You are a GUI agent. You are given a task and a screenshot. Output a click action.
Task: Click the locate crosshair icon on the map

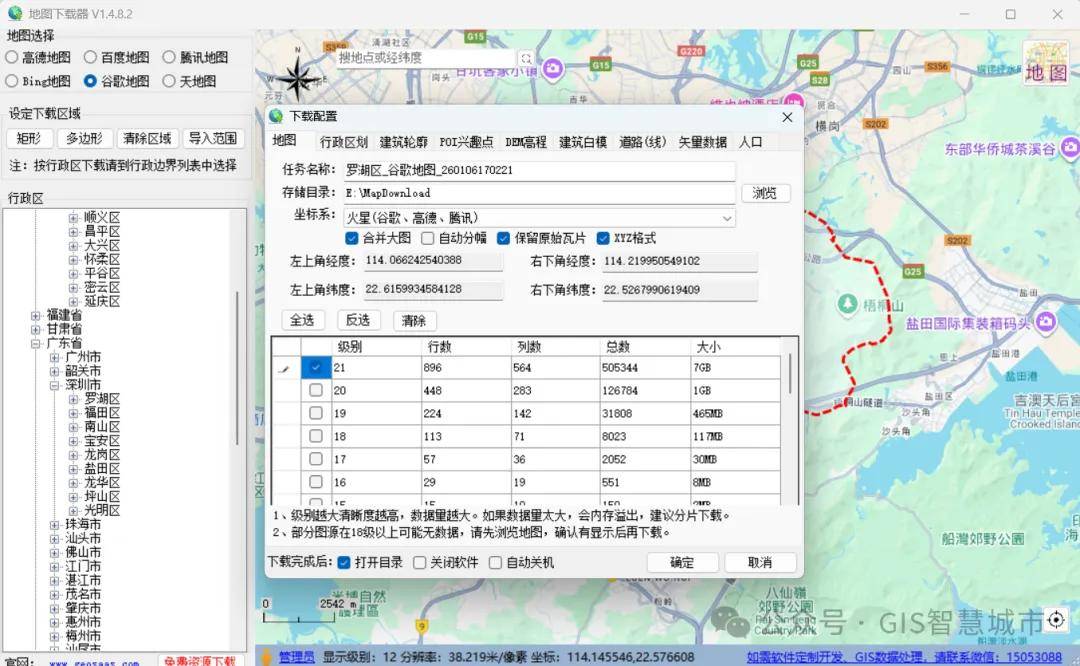tap(1056, 621)
